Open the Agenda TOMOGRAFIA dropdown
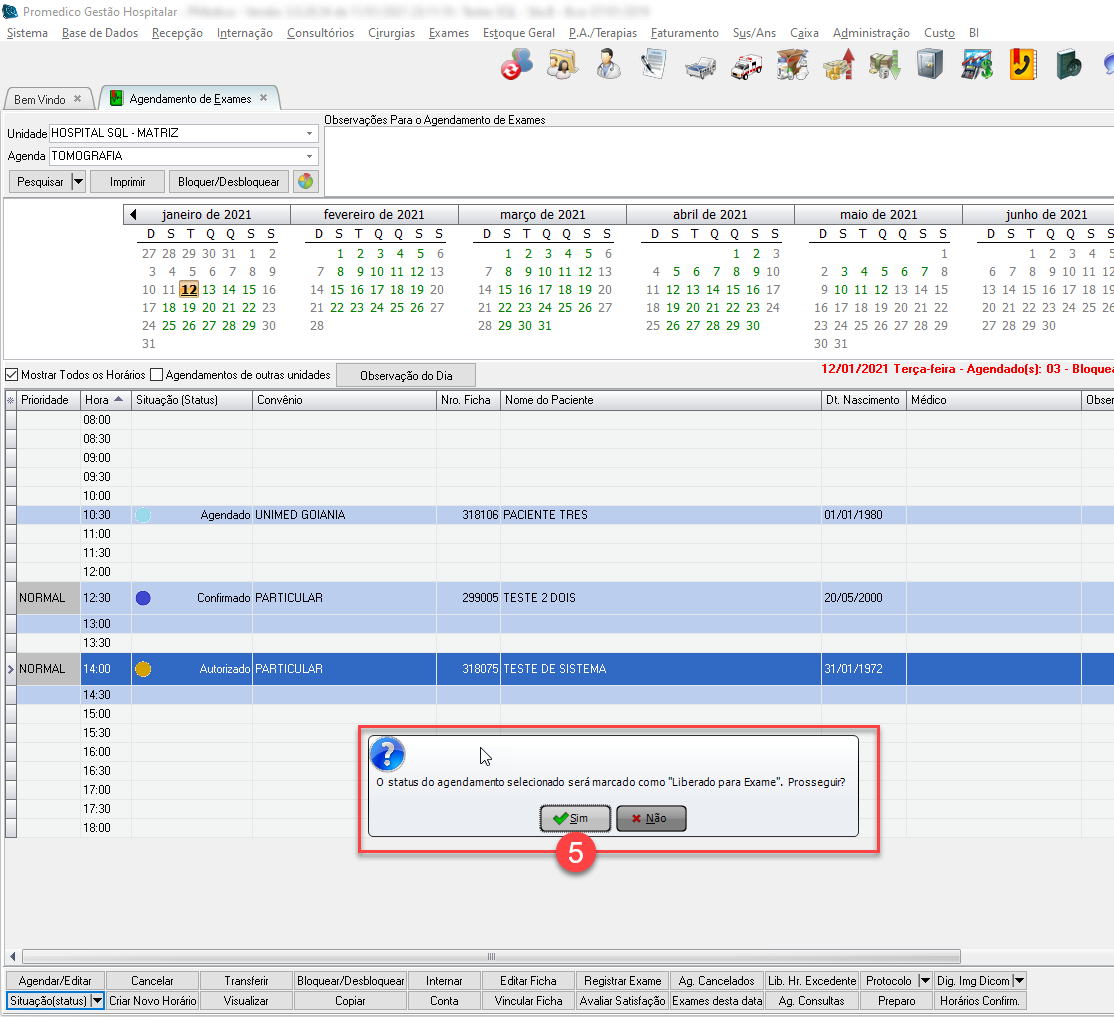Screen dimensions: 1114x1017 click(x=309, y=157)
